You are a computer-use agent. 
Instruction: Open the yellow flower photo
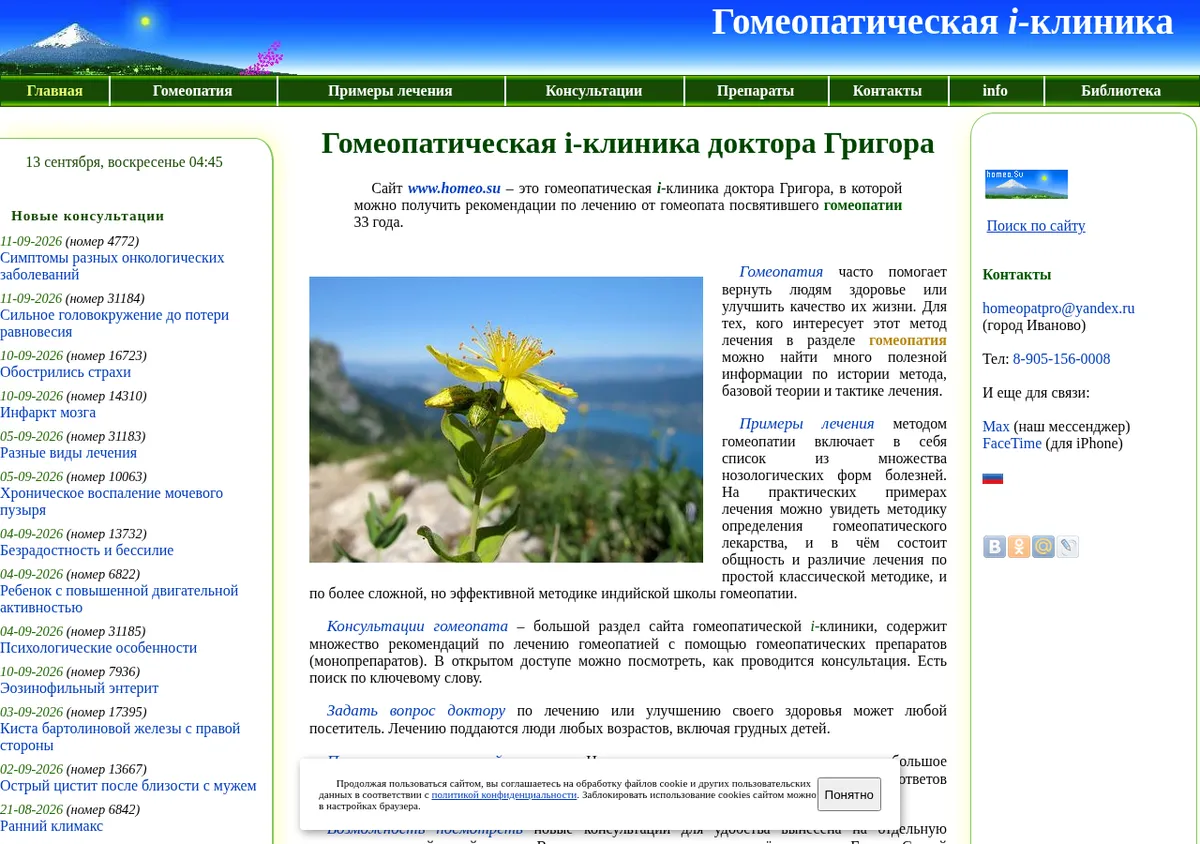[506, 420]
